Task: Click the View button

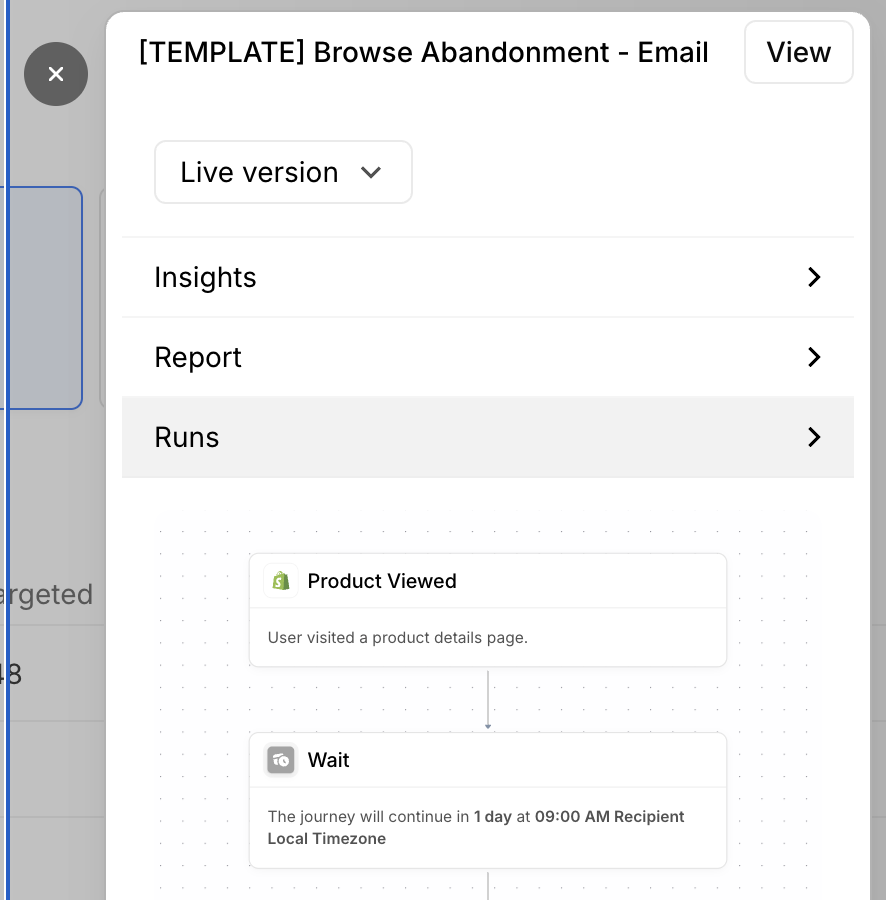Action: point(798,52)
